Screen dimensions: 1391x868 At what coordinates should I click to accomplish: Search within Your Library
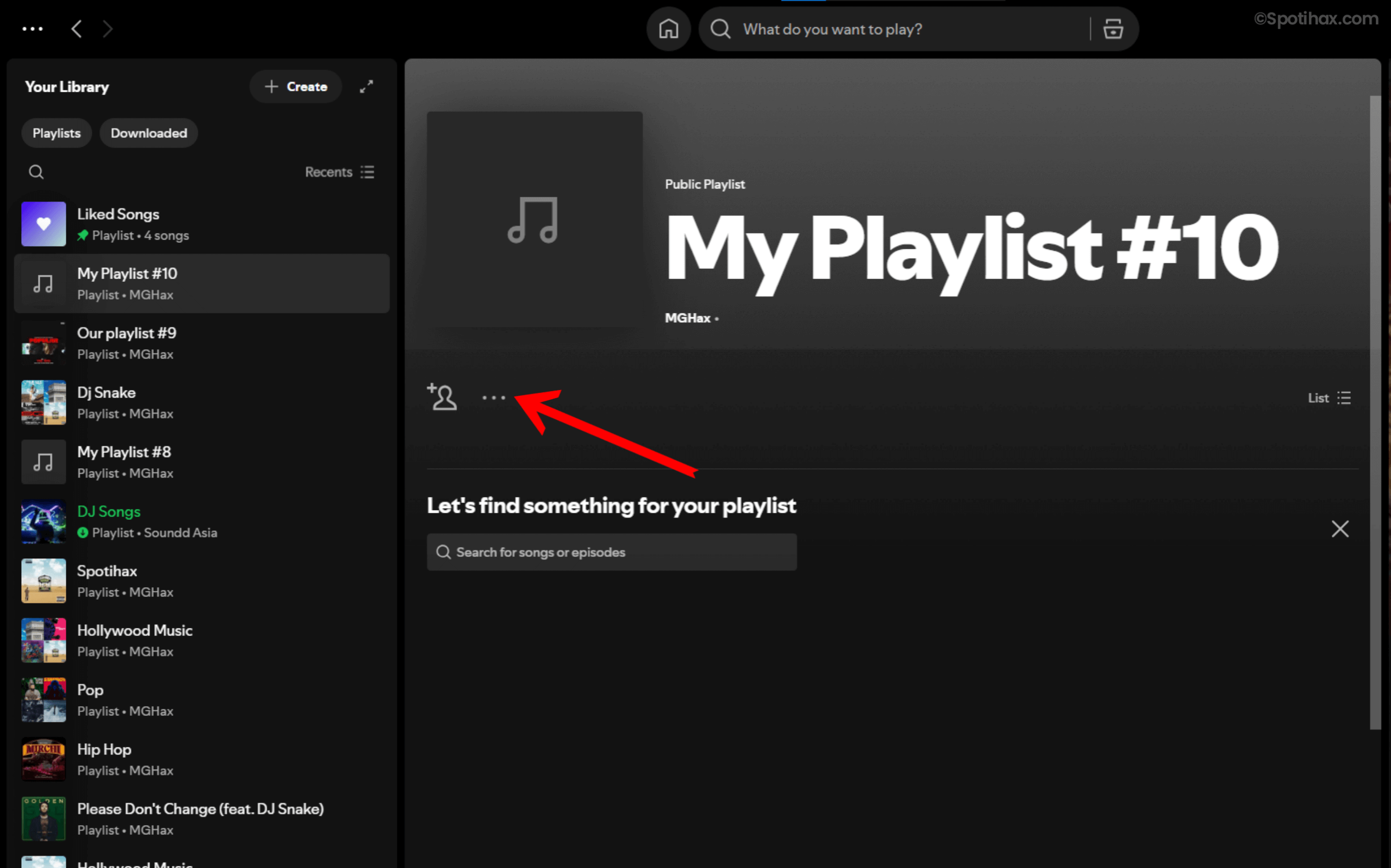36,172
